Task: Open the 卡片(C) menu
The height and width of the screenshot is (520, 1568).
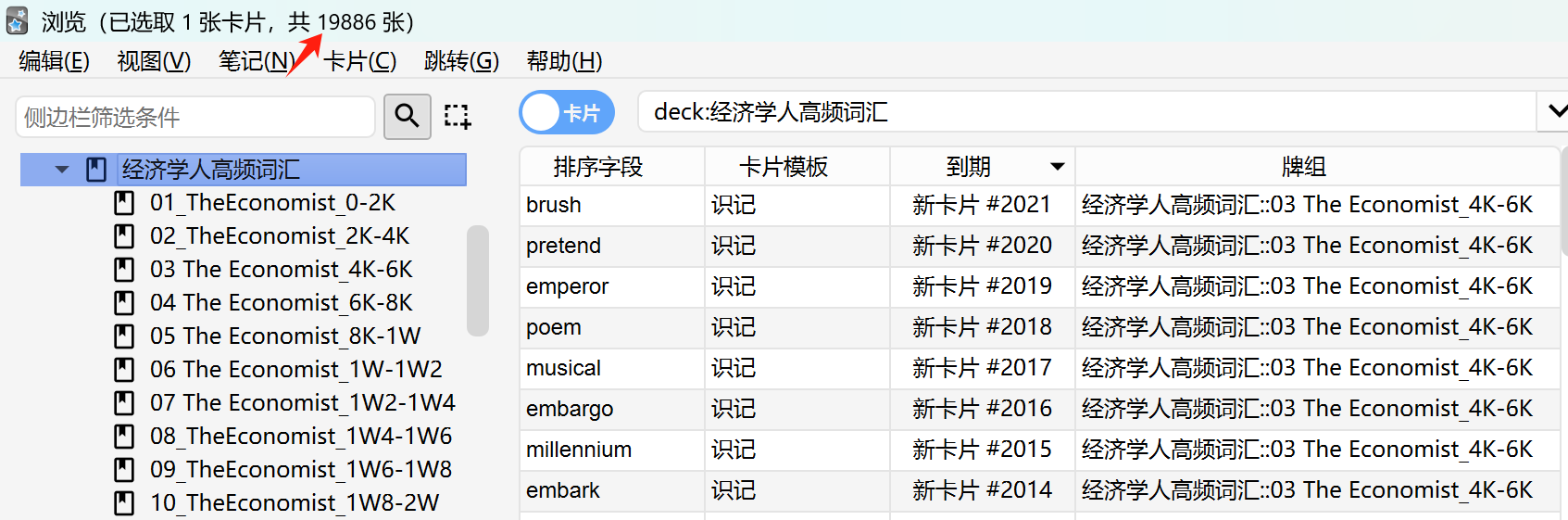Action: coord(359,61)
